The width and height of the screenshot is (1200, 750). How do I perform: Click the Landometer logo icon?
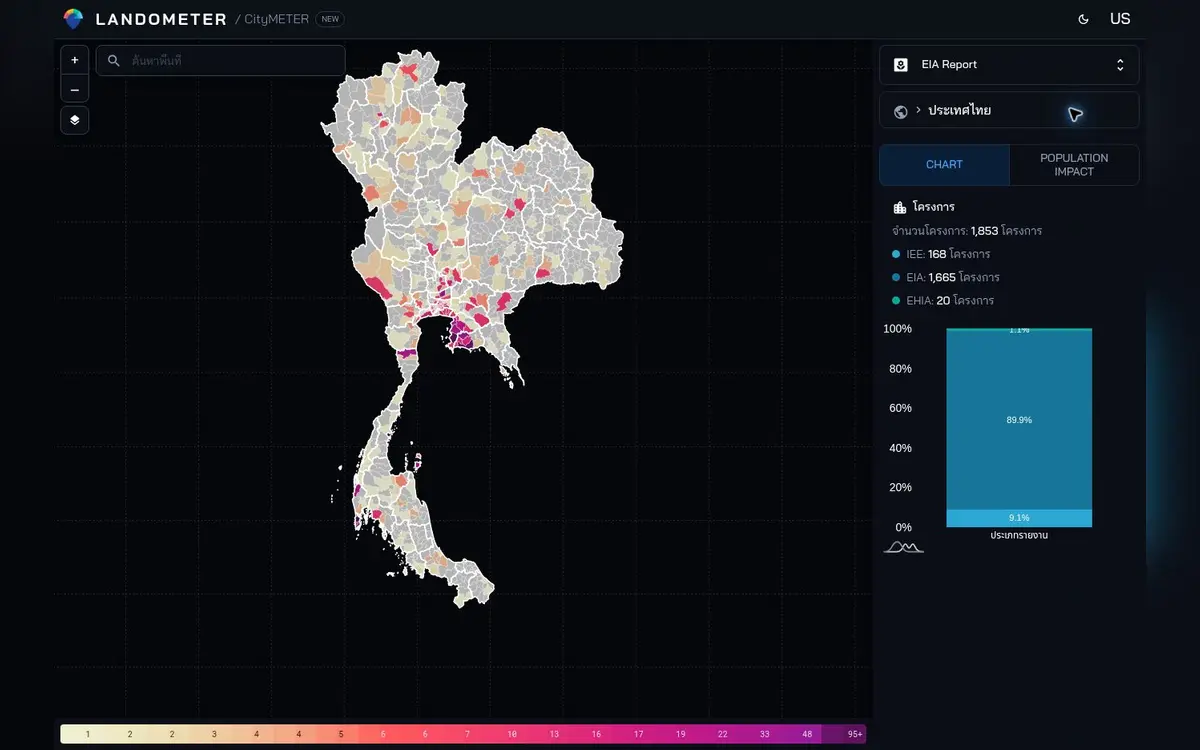pos(73,18)
